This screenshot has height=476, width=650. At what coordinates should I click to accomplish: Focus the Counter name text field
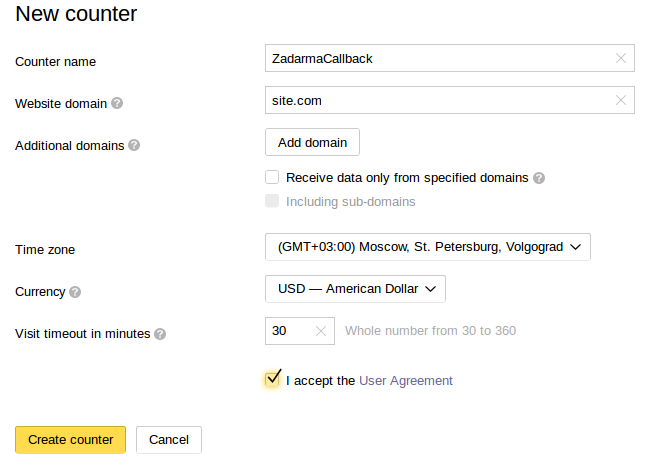[439, 58]
